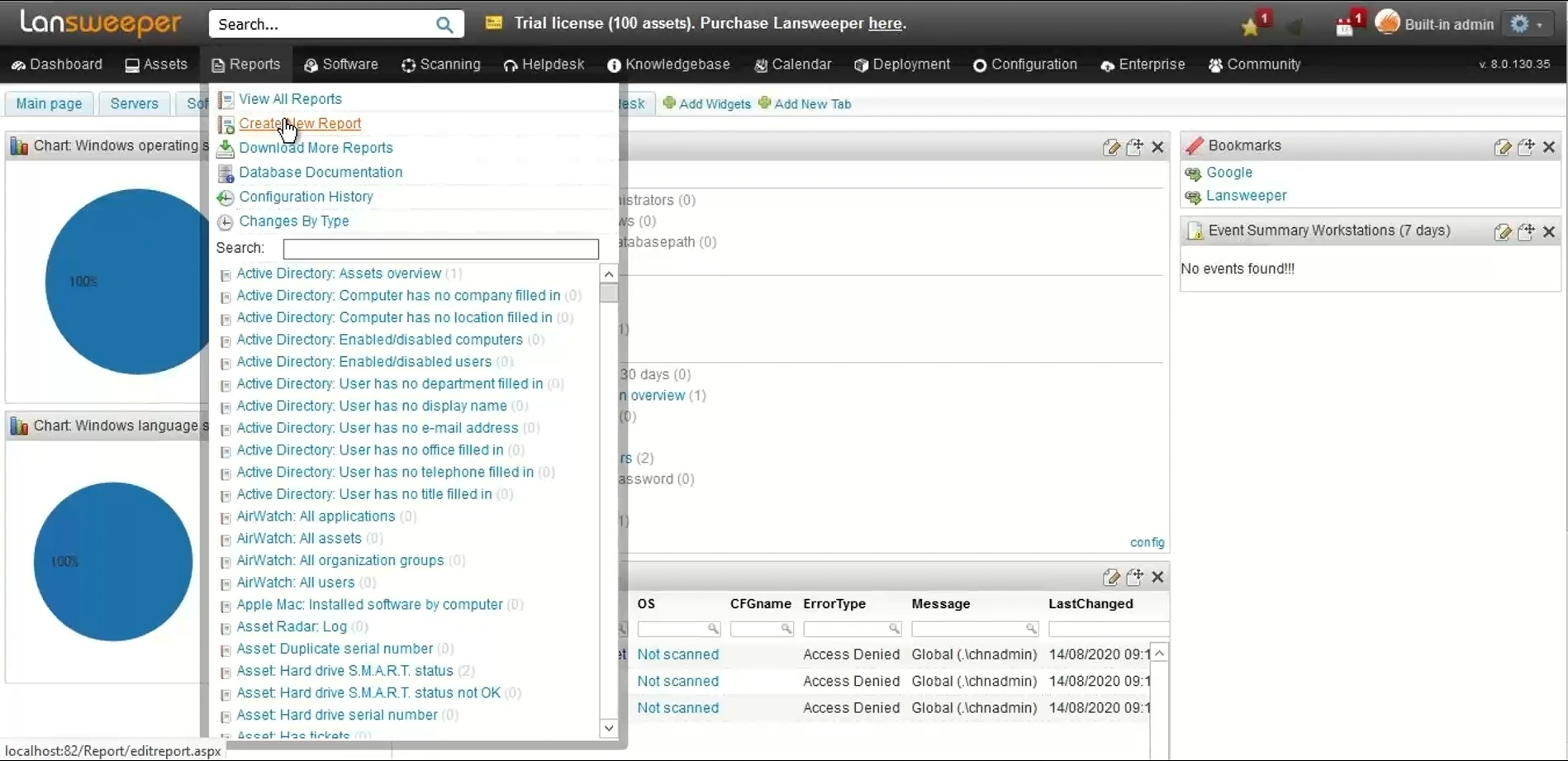
Task: Click the Windows operating system chart icon
Action: pyautogui.click(x=19, y=147)
